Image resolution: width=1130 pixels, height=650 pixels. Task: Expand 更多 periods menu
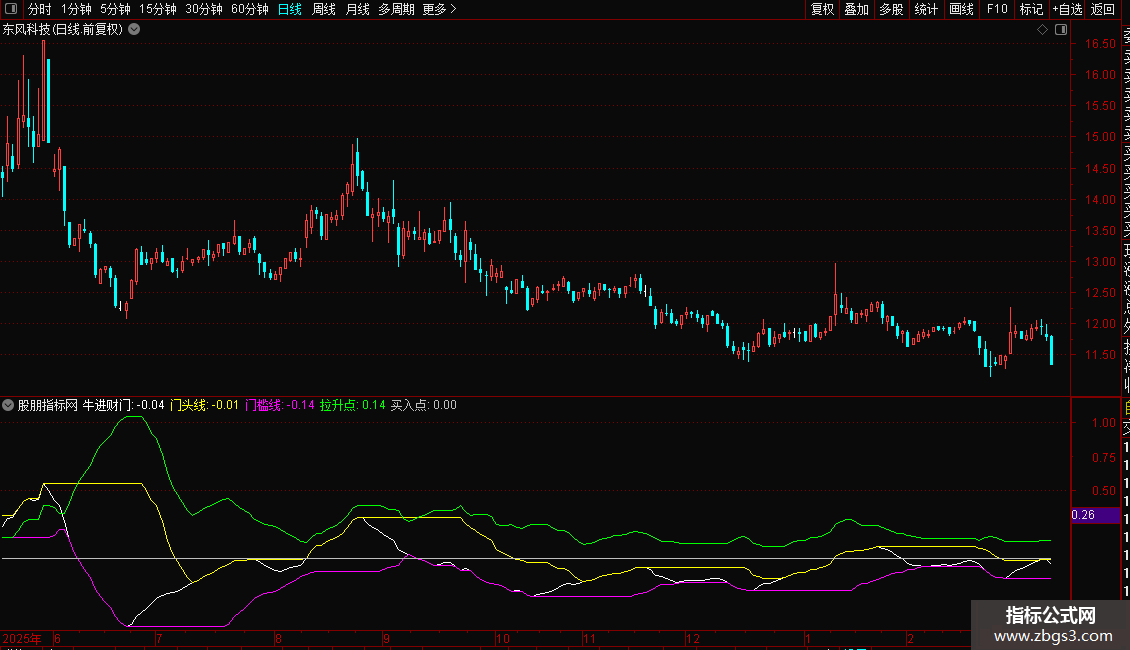pyautogui.click(x=439, y=9)
